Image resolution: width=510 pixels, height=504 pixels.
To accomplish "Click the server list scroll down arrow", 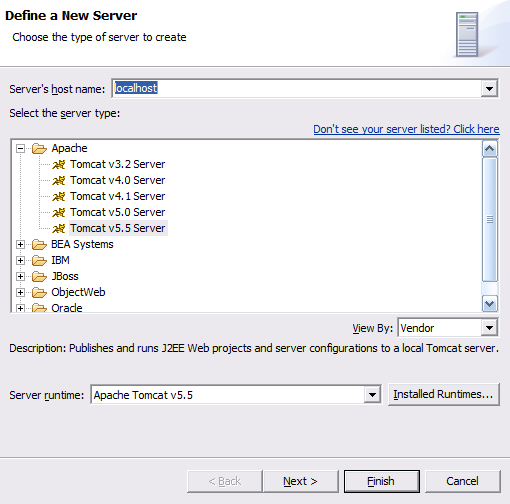I will pyautogui.click(x=490, y=304).
